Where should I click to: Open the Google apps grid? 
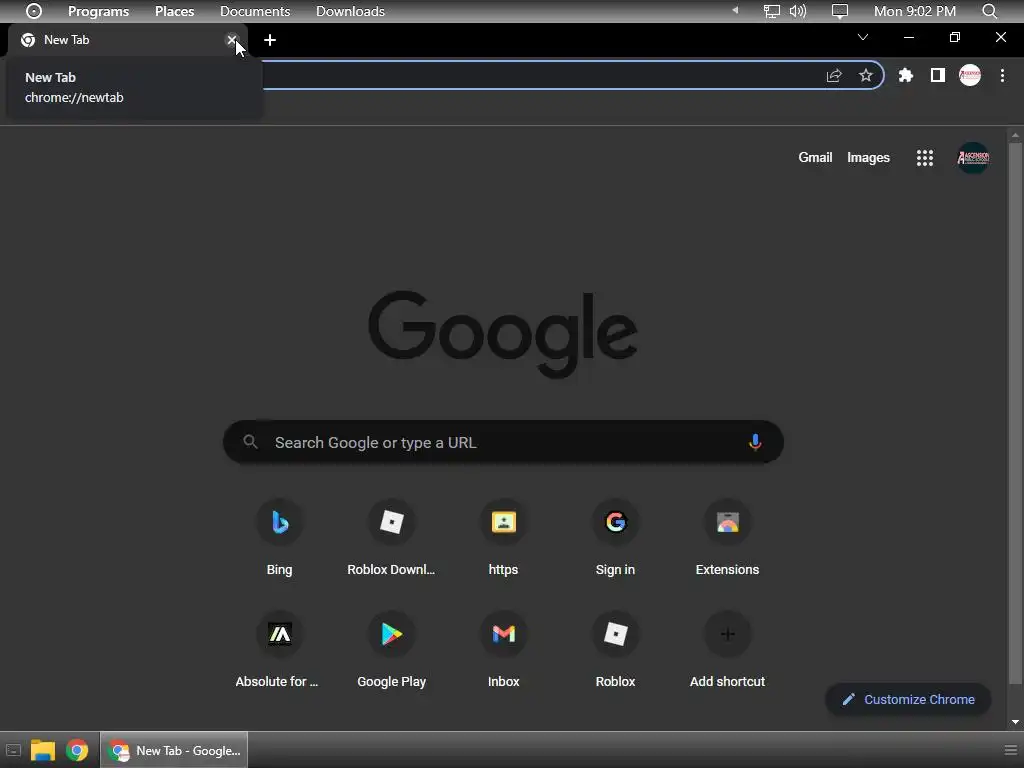click(x=925, y=157)
